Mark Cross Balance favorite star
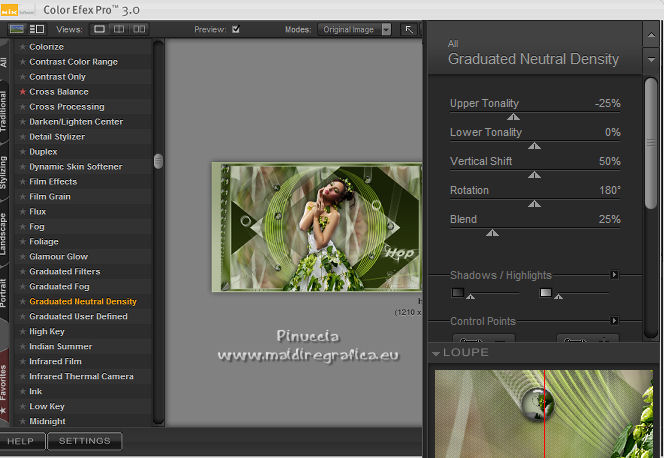Image resolution: width=664 pixels, height=458 pixels. [22, 92]
